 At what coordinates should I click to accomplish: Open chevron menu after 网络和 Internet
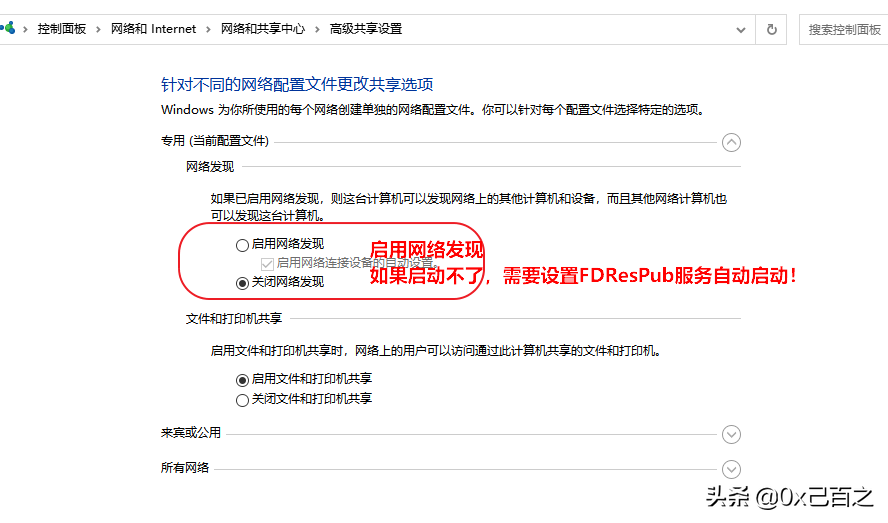(x=208, y=29)
